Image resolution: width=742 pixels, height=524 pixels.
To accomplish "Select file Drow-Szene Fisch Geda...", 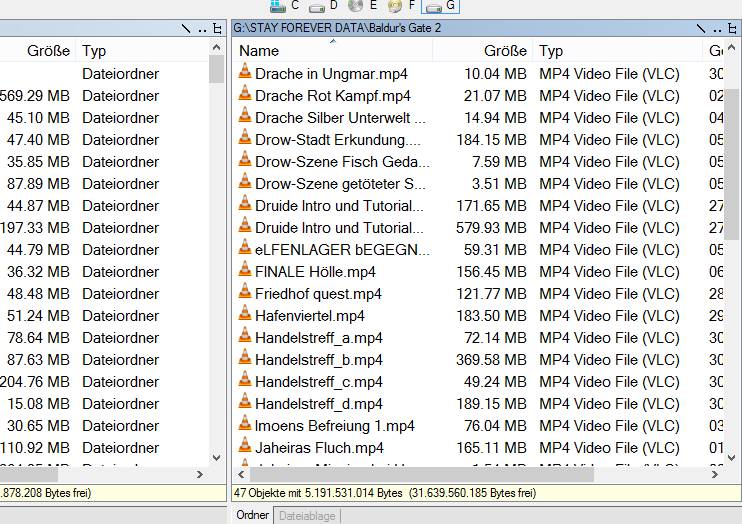I will pyautogui.click(x=342, y=162).
